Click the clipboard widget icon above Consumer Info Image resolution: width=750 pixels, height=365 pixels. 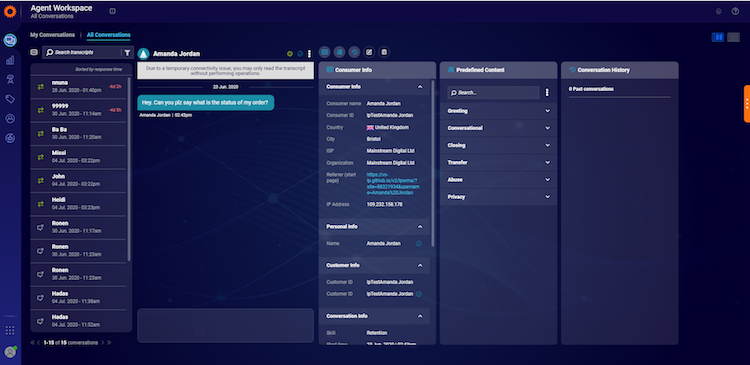pyautogui.click(x=384, y=52)
